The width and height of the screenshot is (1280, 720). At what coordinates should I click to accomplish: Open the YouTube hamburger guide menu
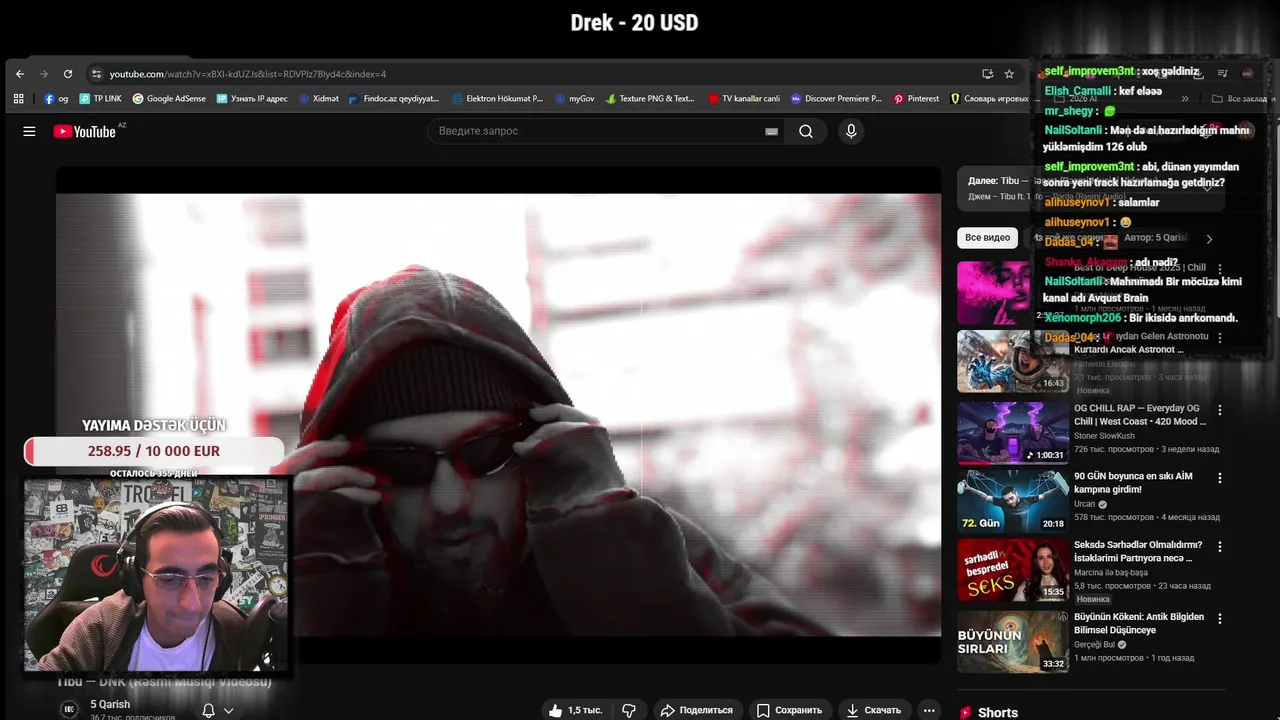pyautogui.click(x=29, y=131)
